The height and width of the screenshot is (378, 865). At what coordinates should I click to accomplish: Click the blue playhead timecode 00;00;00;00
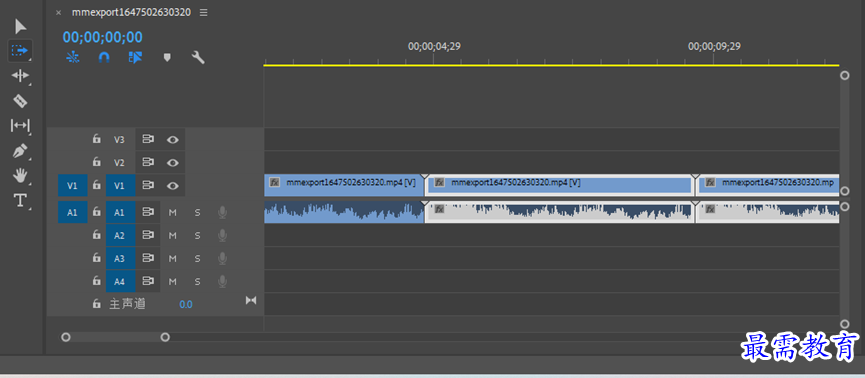(103, 37)
